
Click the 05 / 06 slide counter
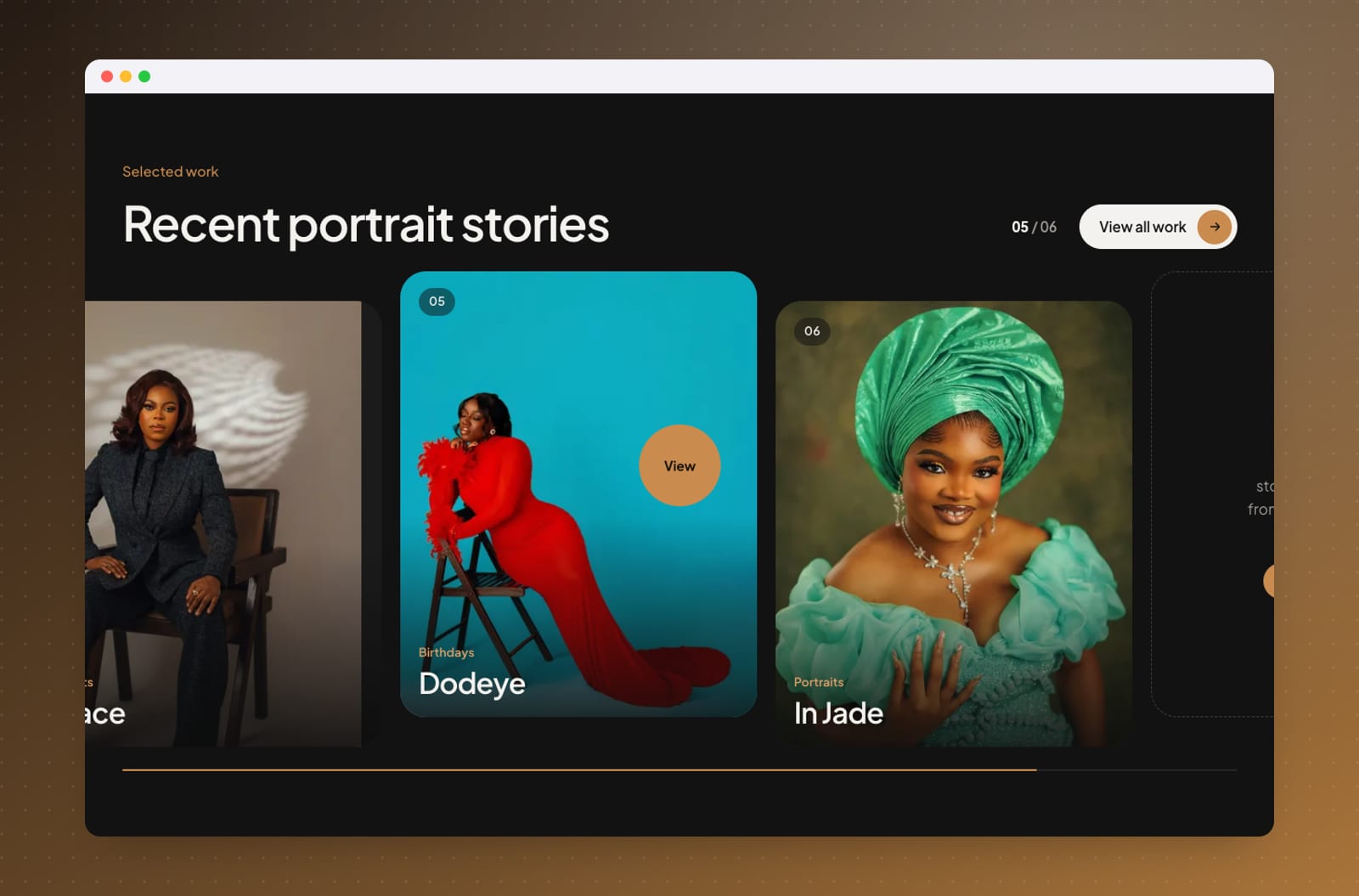[x=1034, y=227]
